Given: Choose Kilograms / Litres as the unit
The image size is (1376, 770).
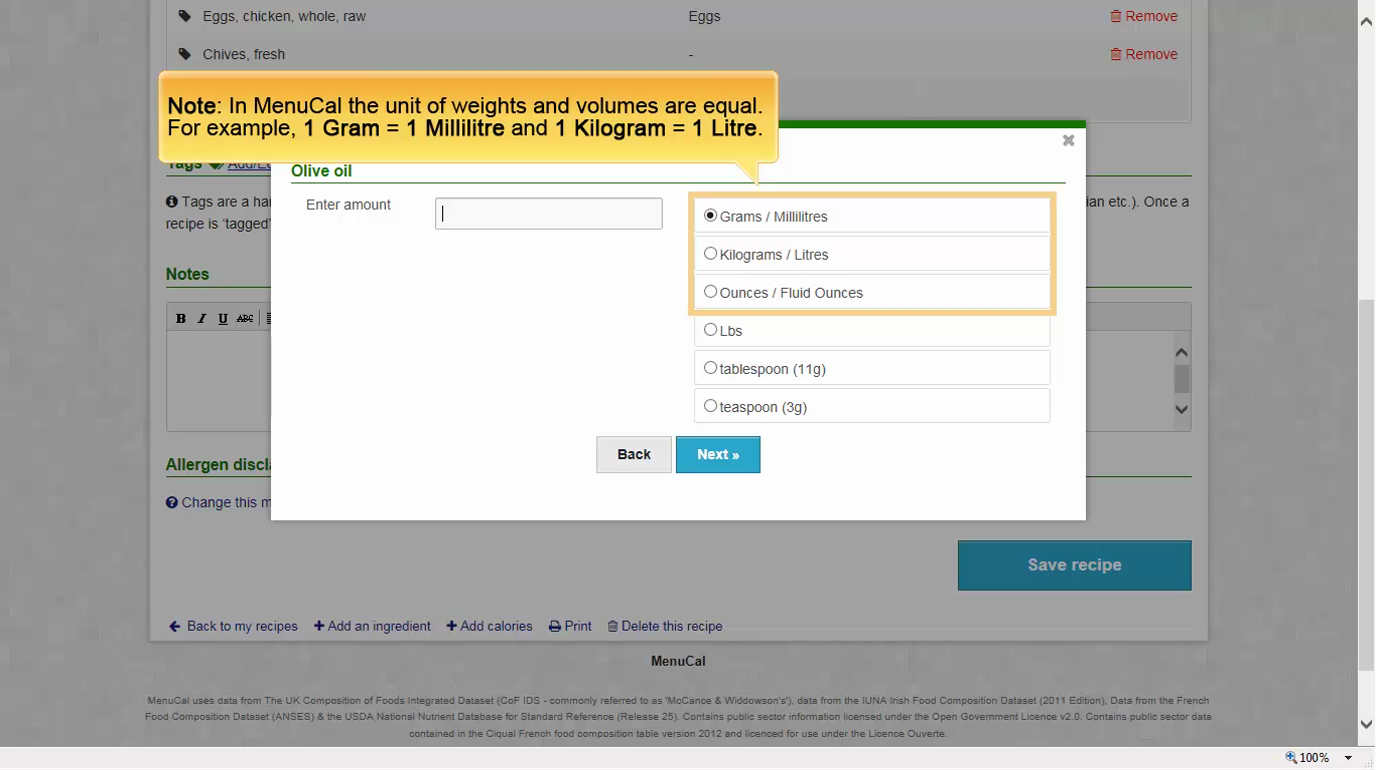Looking at the screenshot, I should (710, 252).
